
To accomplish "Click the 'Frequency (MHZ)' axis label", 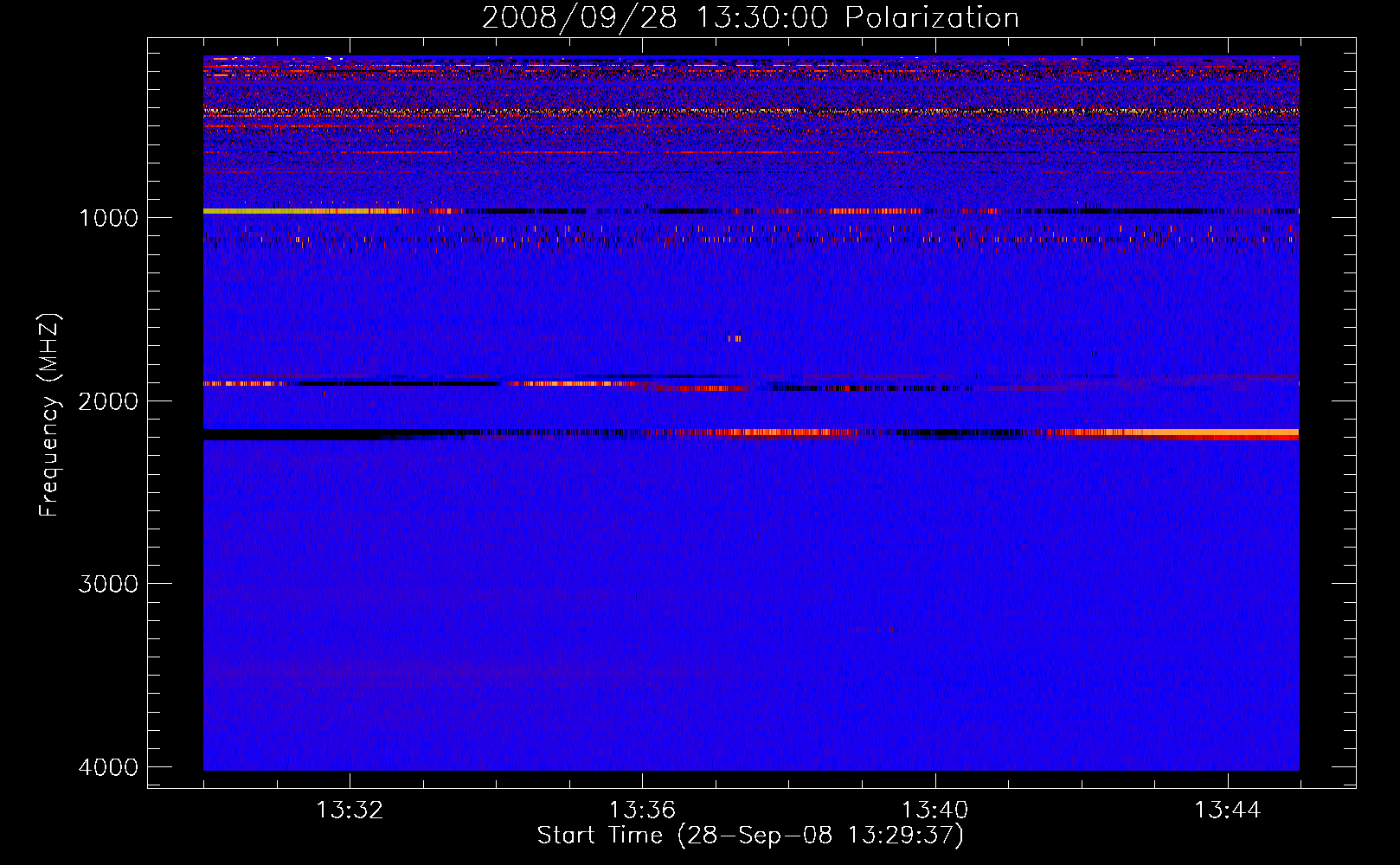I will 50,415.
